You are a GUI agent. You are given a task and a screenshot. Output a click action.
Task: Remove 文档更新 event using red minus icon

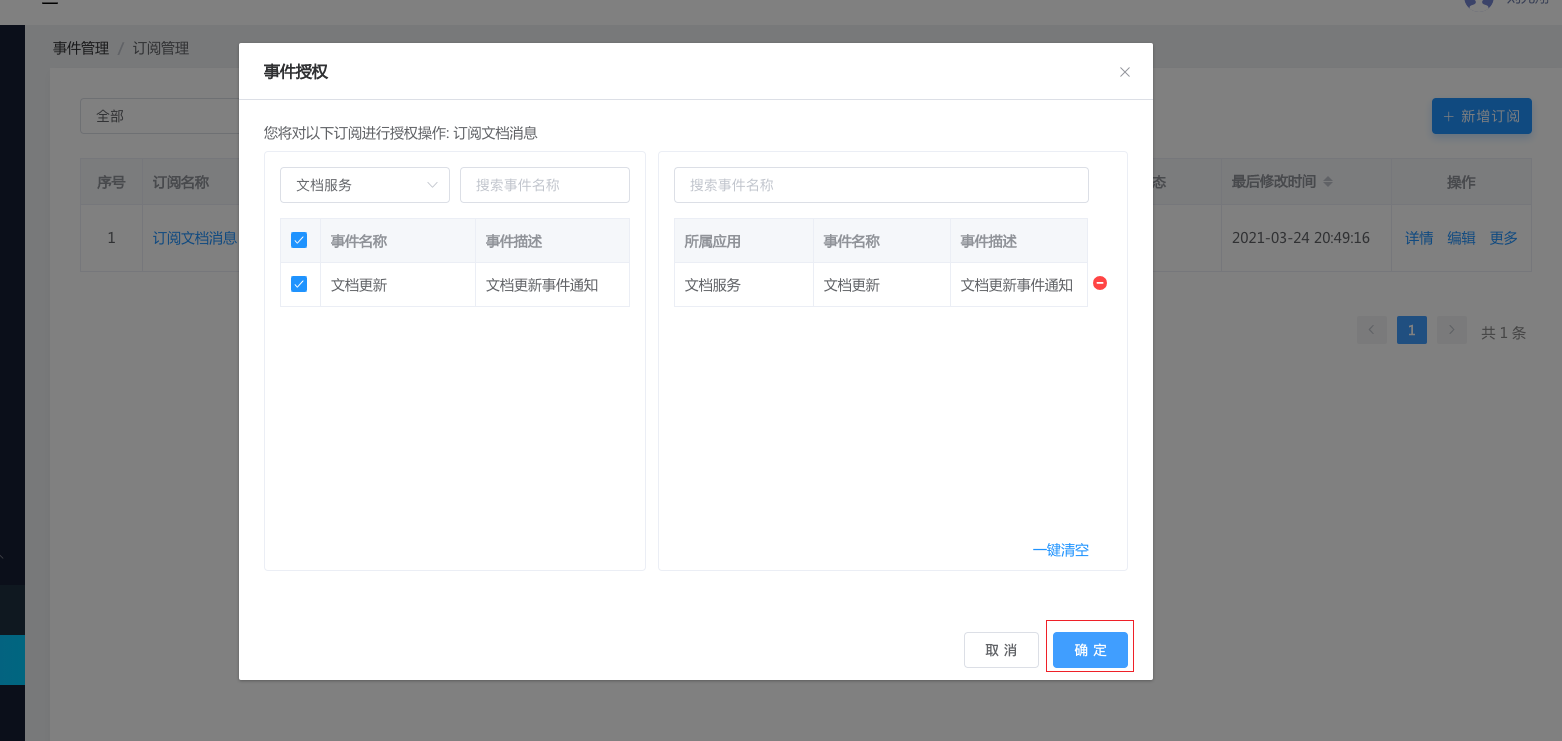click(1100, 284)
